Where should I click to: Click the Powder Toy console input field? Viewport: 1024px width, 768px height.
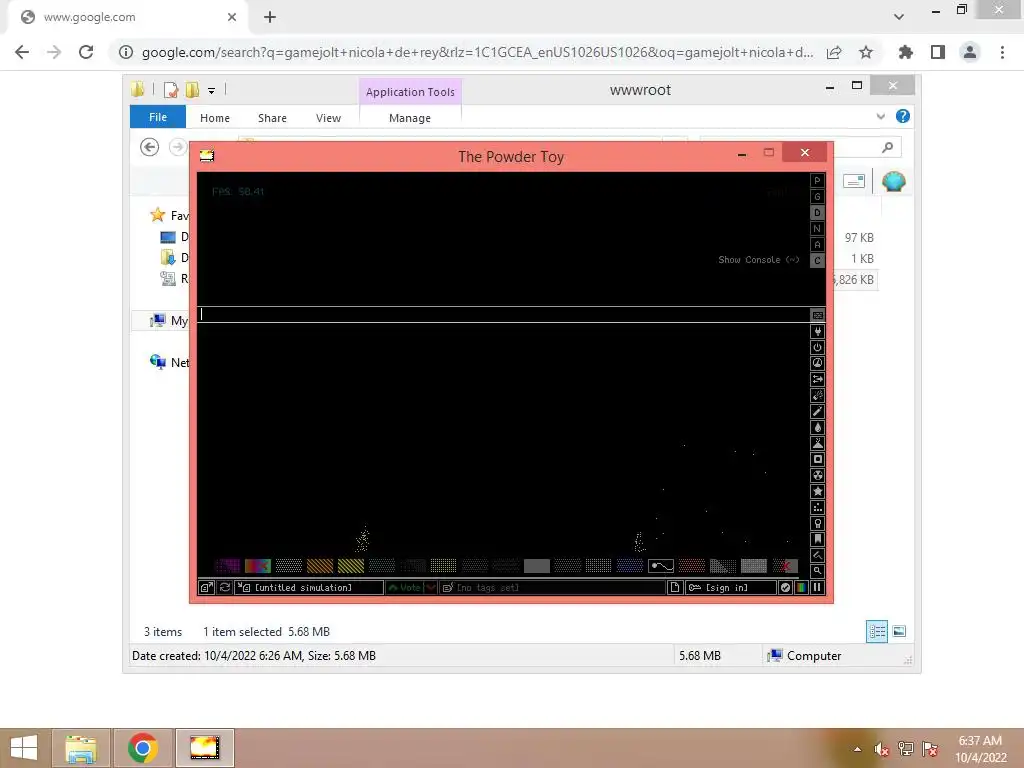[x=504, y=314]
